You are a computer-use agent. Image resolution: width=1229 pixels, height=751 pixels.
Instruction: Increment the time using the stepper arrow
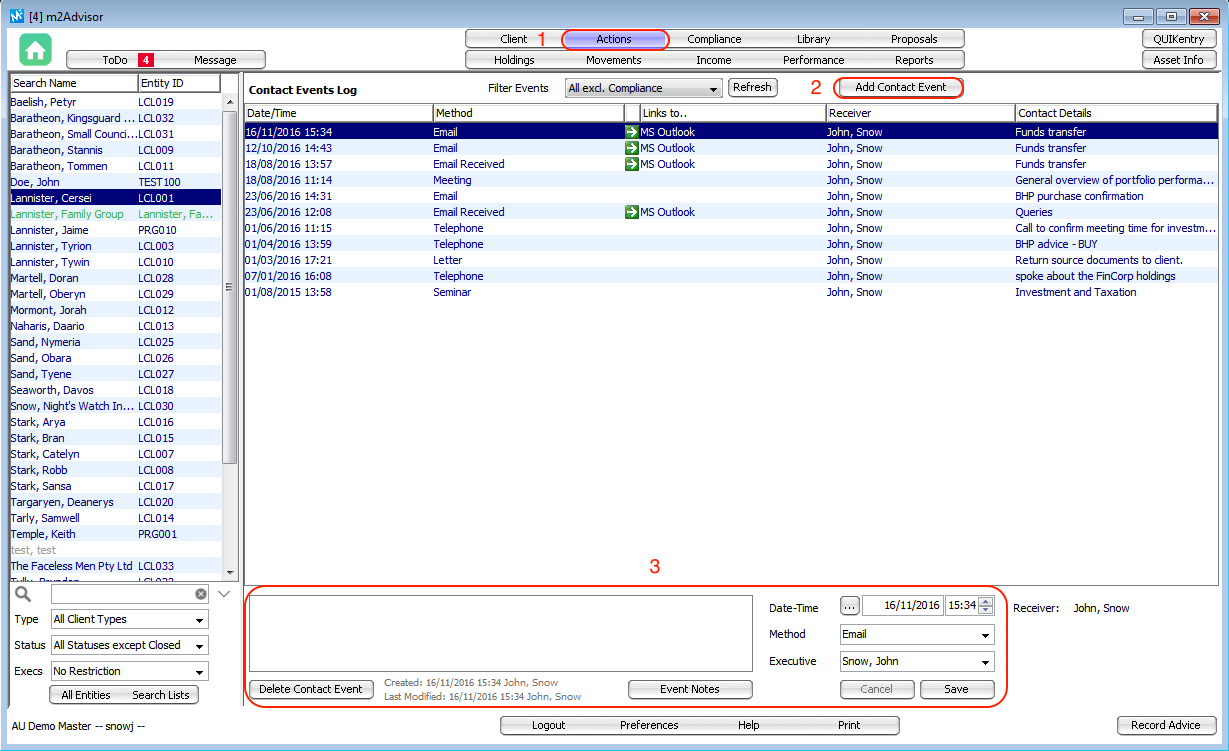point(986,601)
